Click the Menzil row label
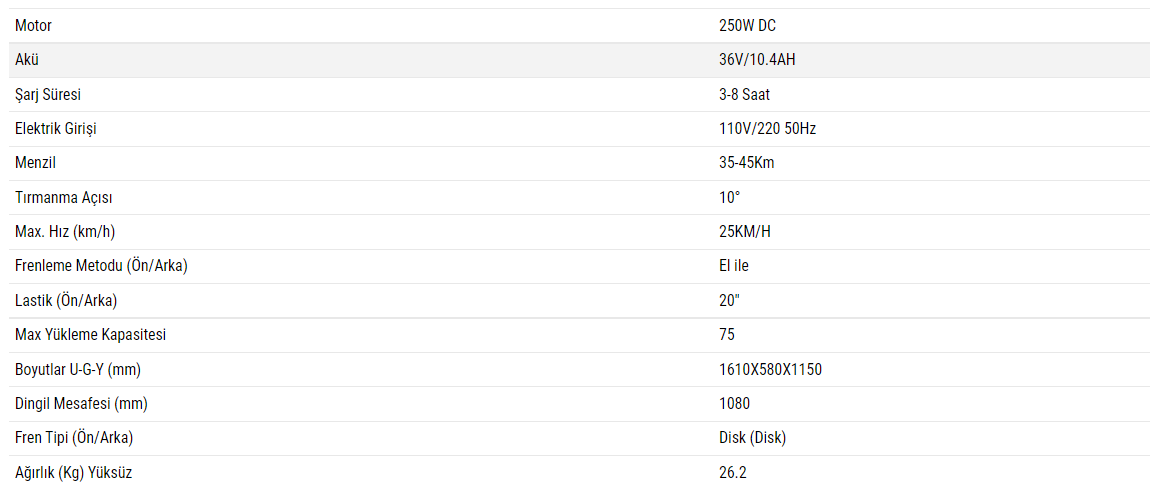This screenshot has height=492, width=1155. [35, 163]
